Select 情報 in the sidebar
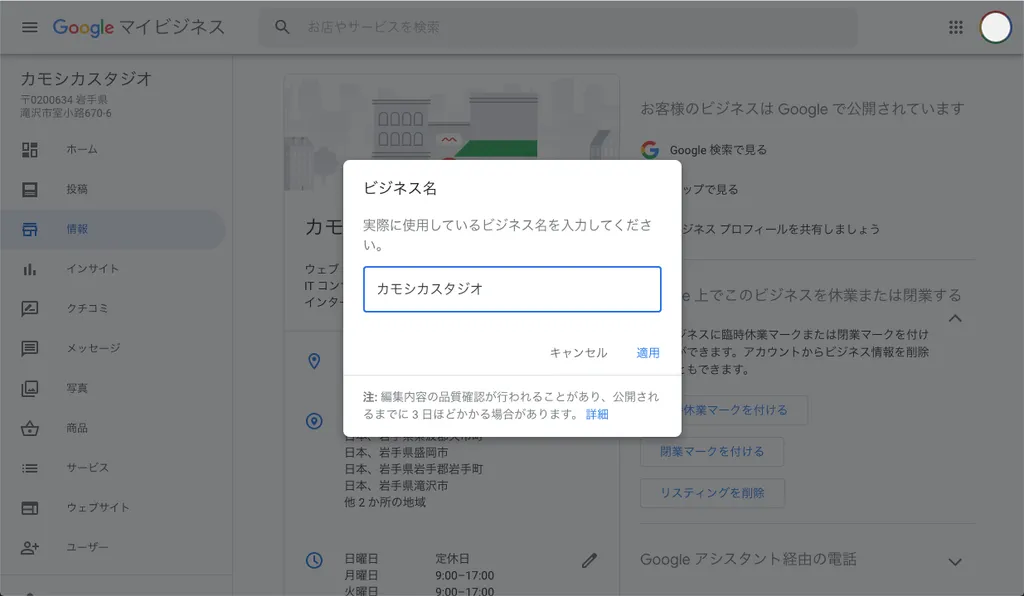This screenshot has height=596, width=1024. (112, 229)
